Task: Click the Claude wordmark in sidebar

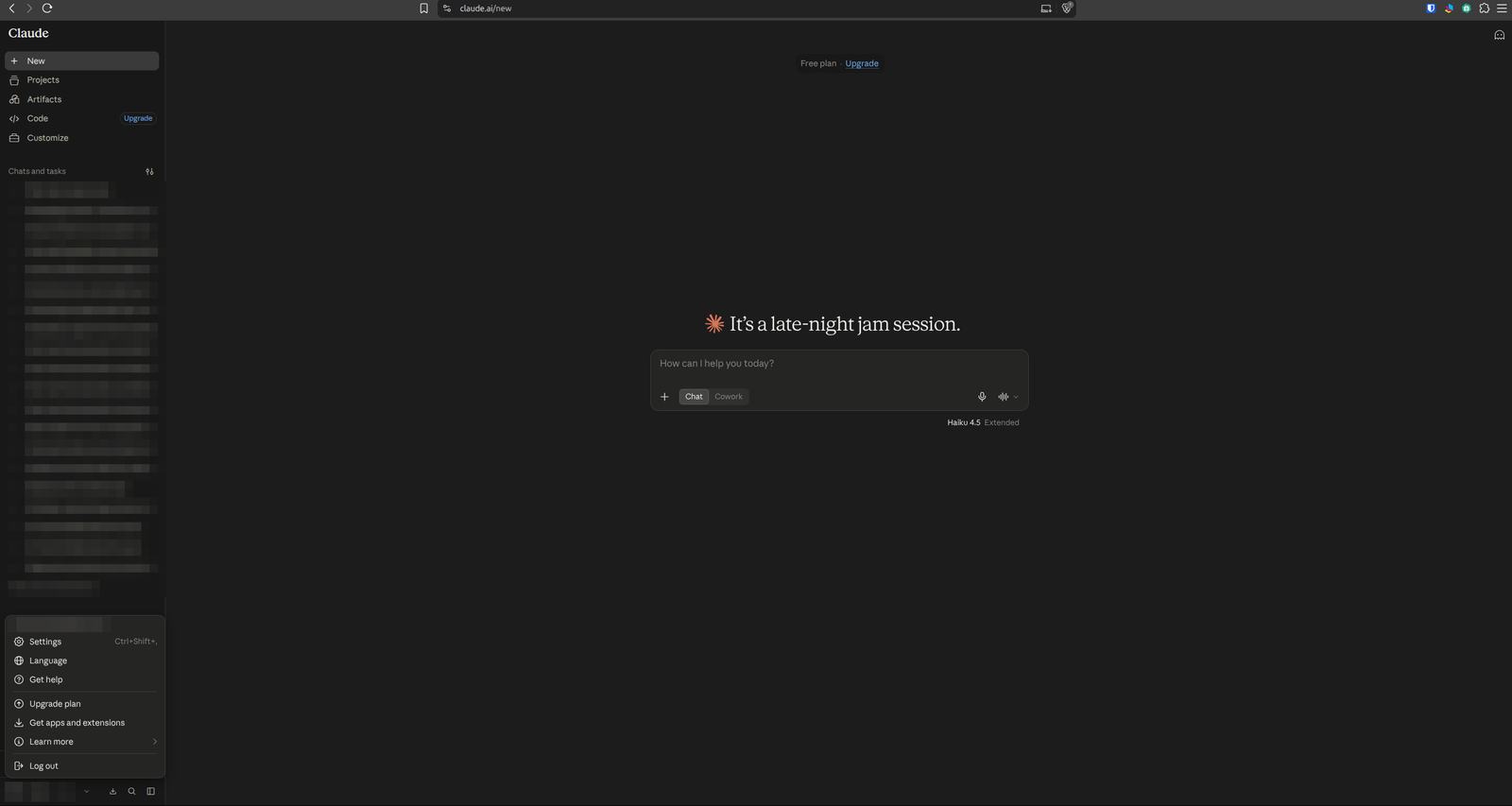Action: [x=28, y=33]
